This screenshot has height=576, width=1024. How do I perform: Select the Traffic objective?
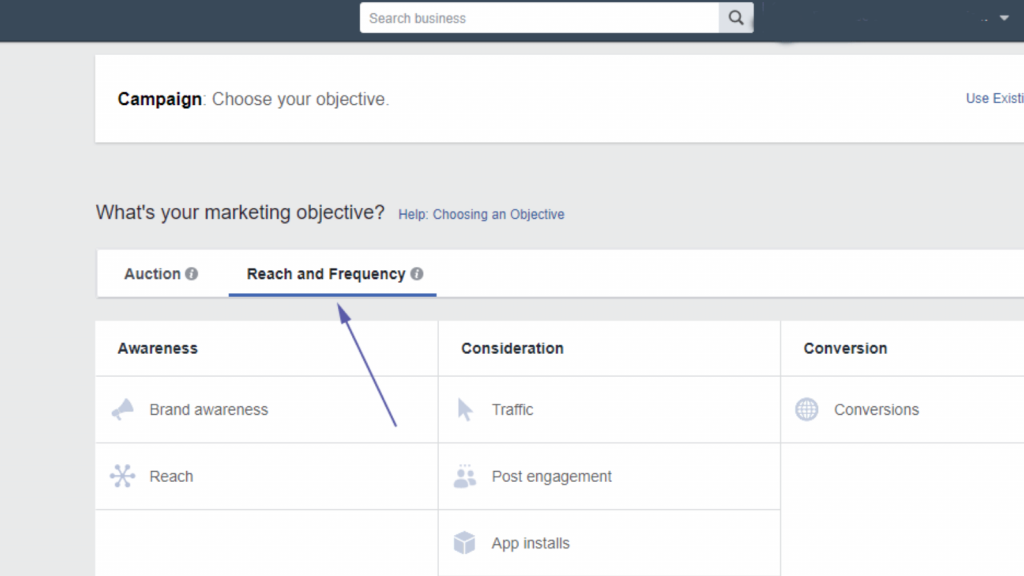click(609, 409)
